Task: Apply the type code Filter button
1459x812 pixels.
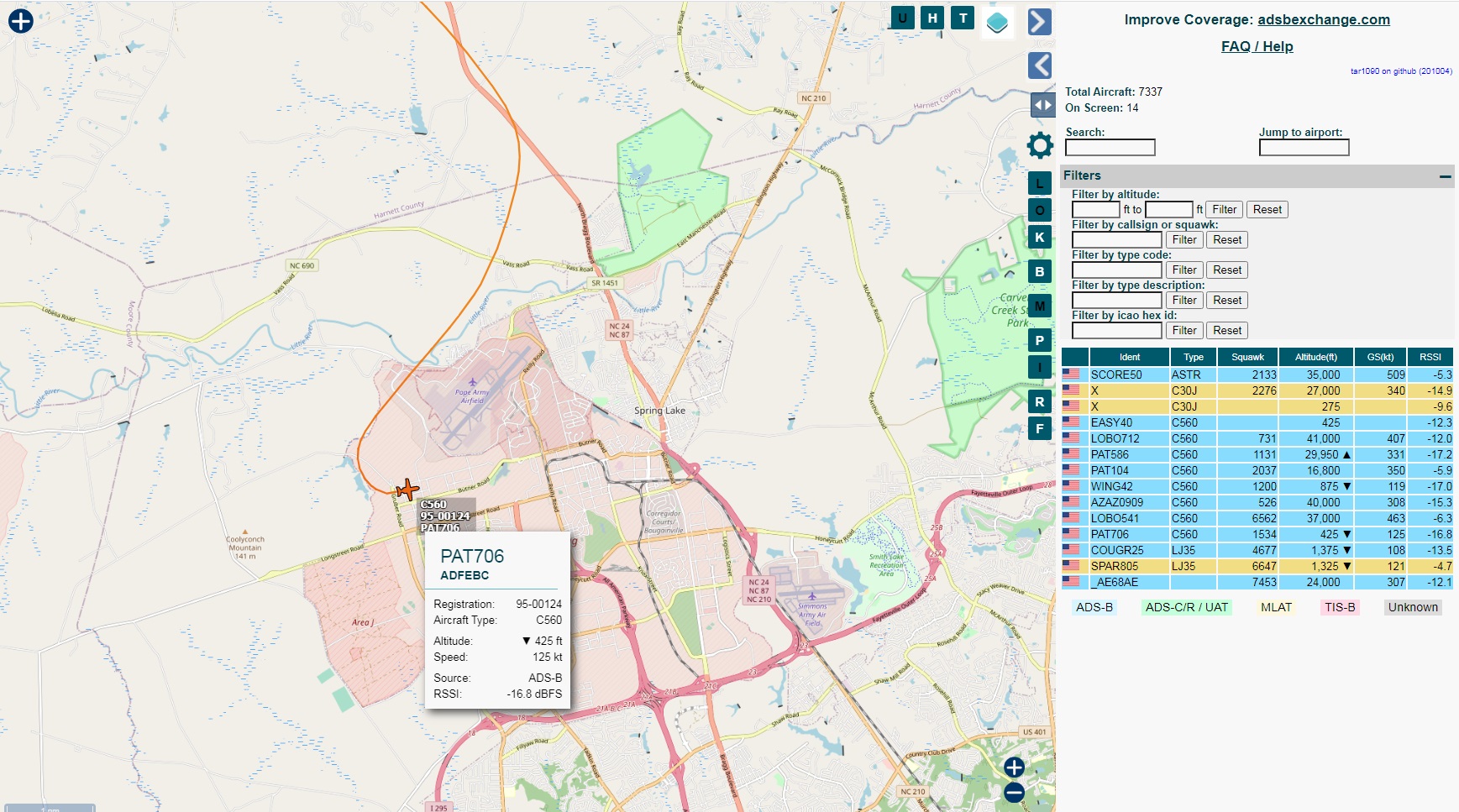Action: click(x=1184, y=270)
